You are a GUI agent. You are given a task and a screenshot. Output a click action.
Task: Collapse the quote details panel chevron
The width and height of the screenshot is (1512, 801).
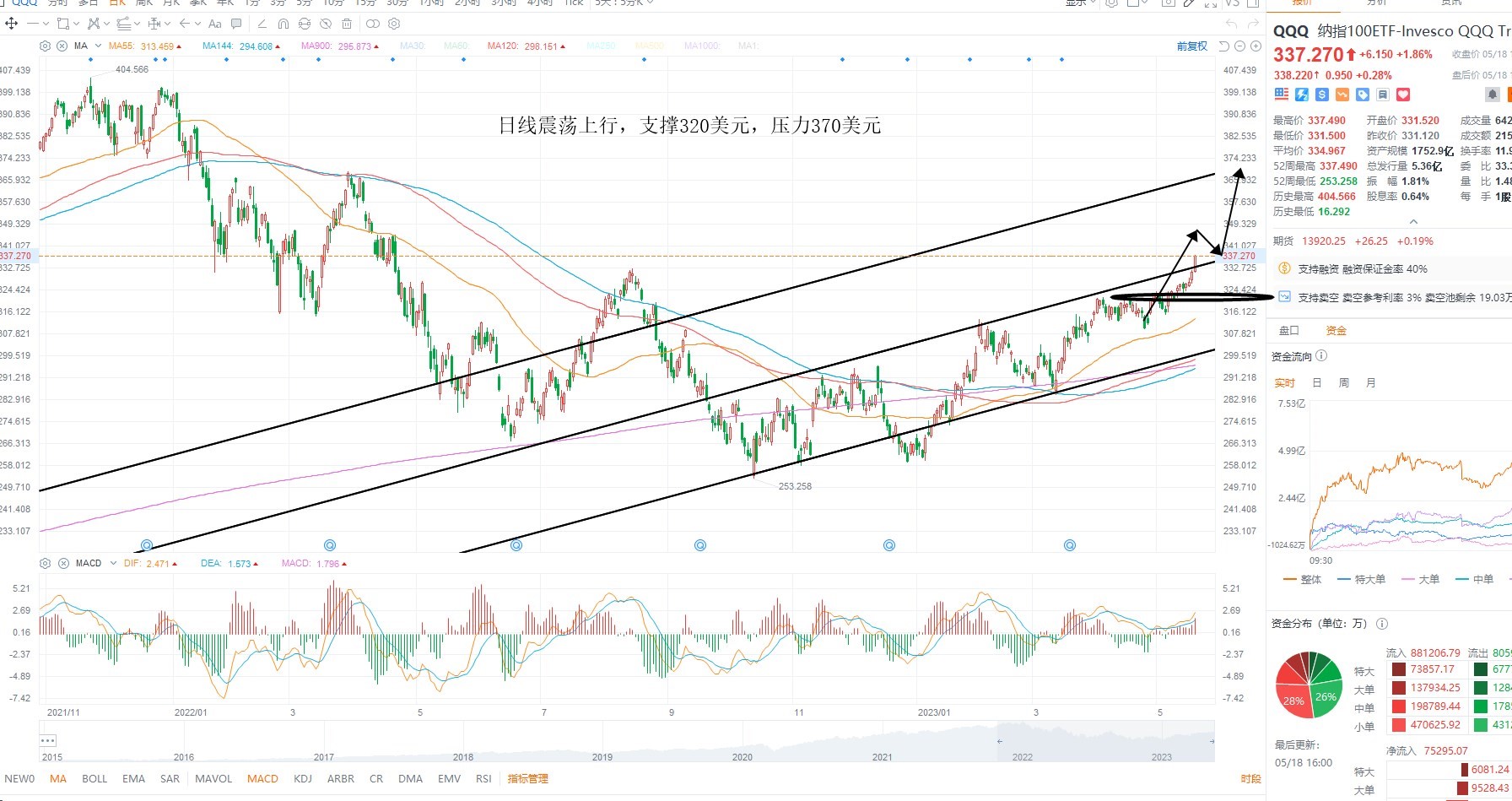[x=1413, y=222]
